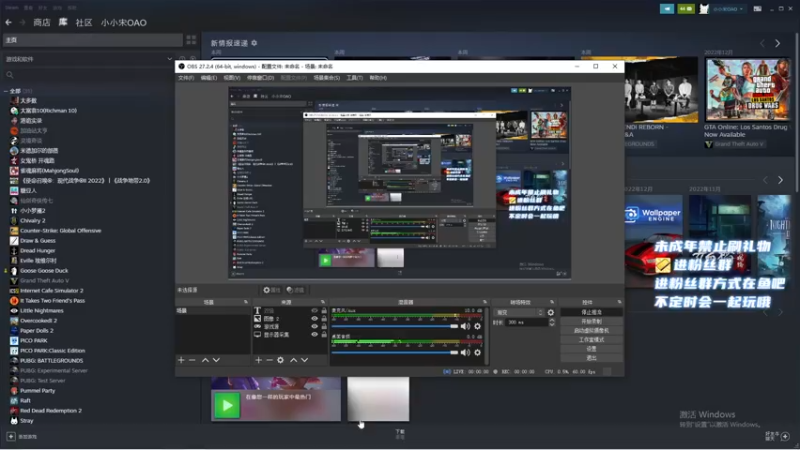Open OBS settings from controls panel

[x=591, y=349]
